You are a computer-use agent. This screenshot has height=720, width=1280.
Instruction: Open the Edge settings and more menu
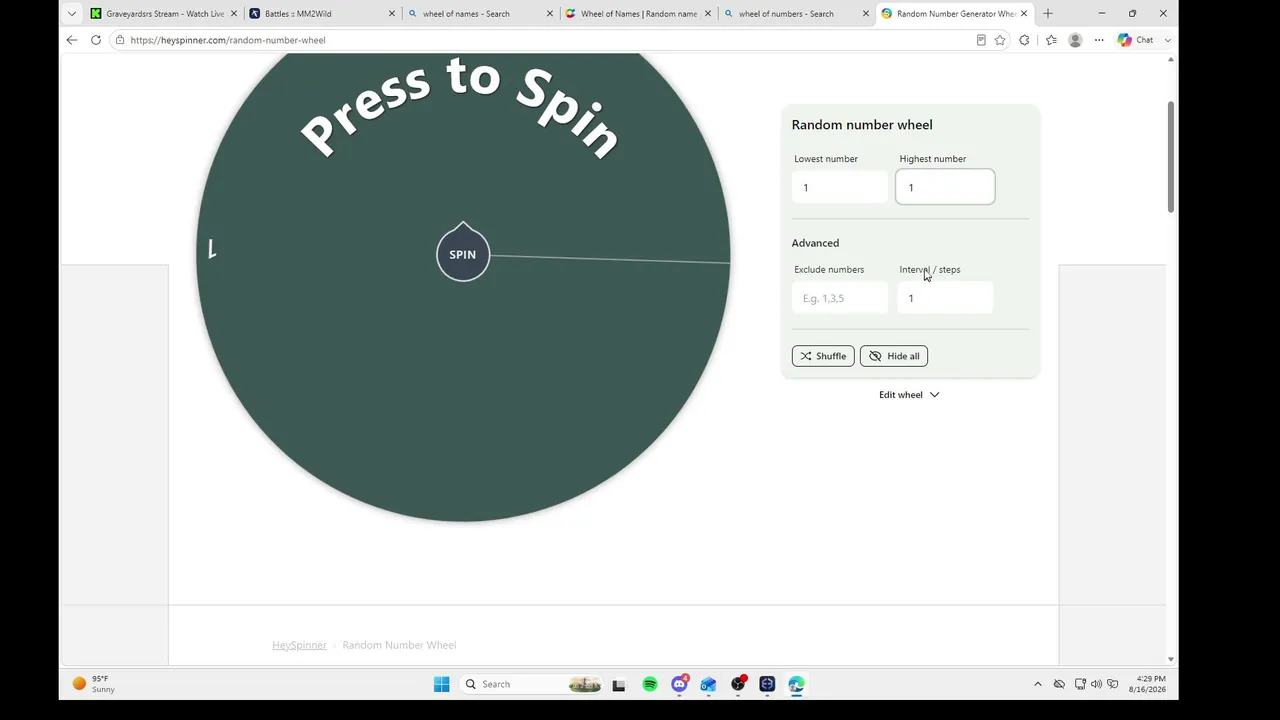tap(1099, 40)
